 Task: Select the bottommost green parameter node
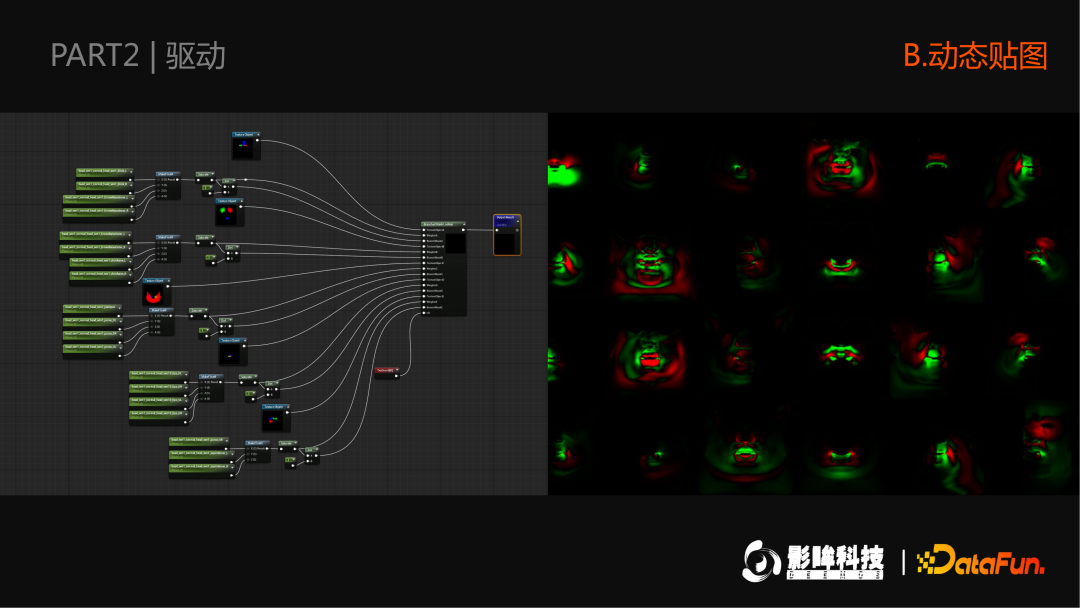[201, 467]
